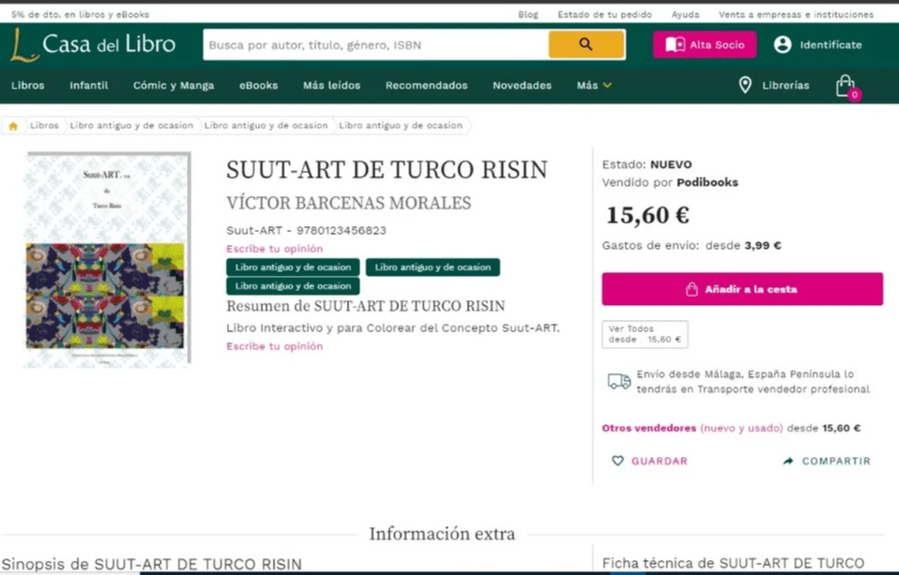Image resolution: width=899 pixels, height=575 pixels.
Task: Open the Ayuda link
Action: click(x=685, y=14)
